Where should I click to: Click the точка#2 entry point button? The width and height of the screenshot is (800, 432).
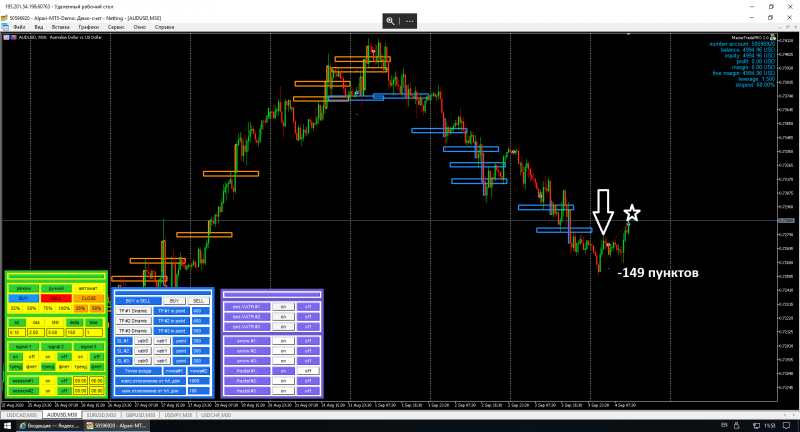pyautogui.click(x=198, y=371)
